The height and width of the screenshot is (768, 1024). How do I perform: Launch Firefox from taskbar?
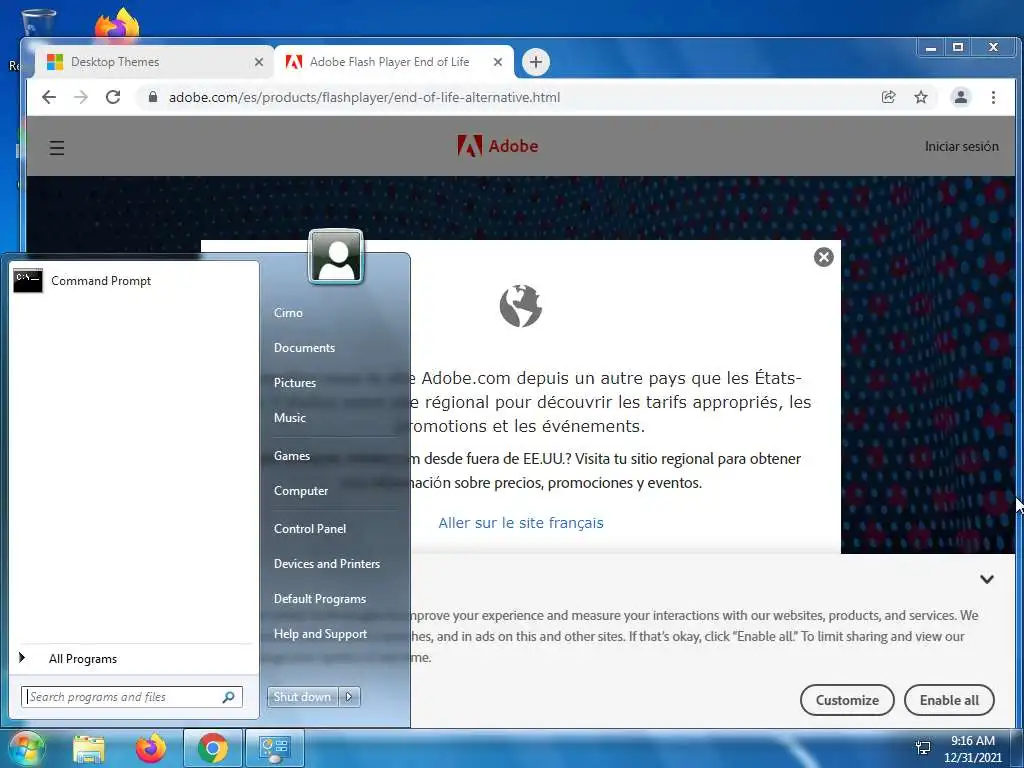pyautogui.click(x=150, y=748)
